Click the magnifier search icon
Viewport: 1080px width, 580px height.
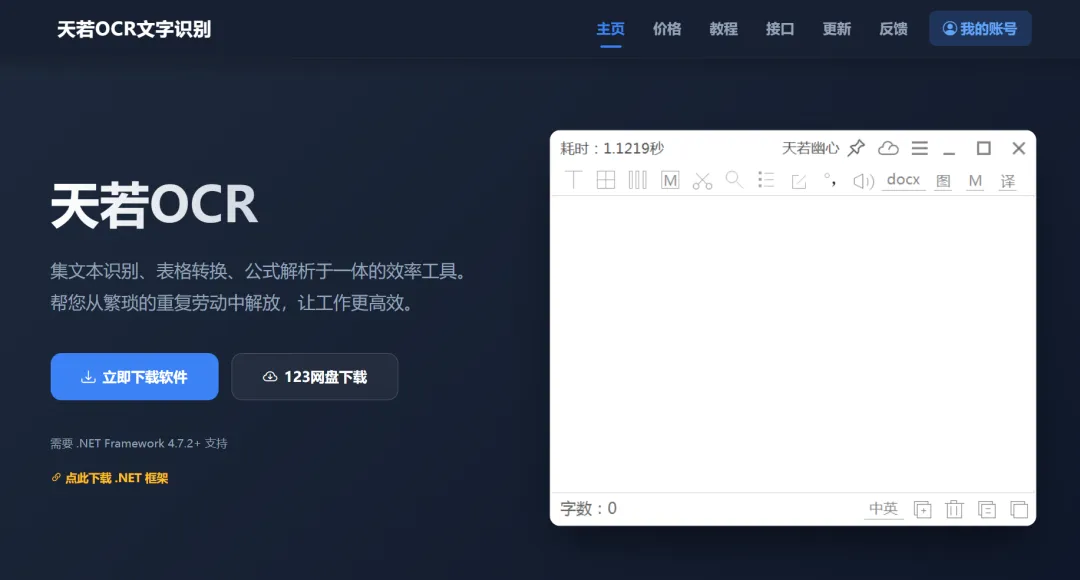[734, 180]
